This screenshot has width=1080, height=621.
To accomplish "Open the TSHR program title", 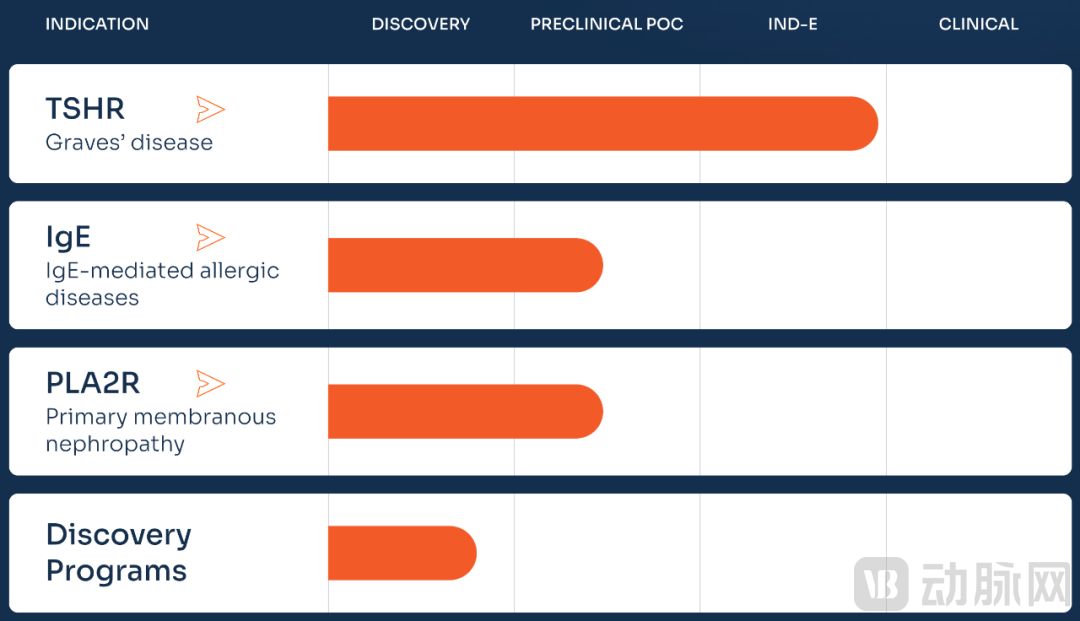I will 85,109.
